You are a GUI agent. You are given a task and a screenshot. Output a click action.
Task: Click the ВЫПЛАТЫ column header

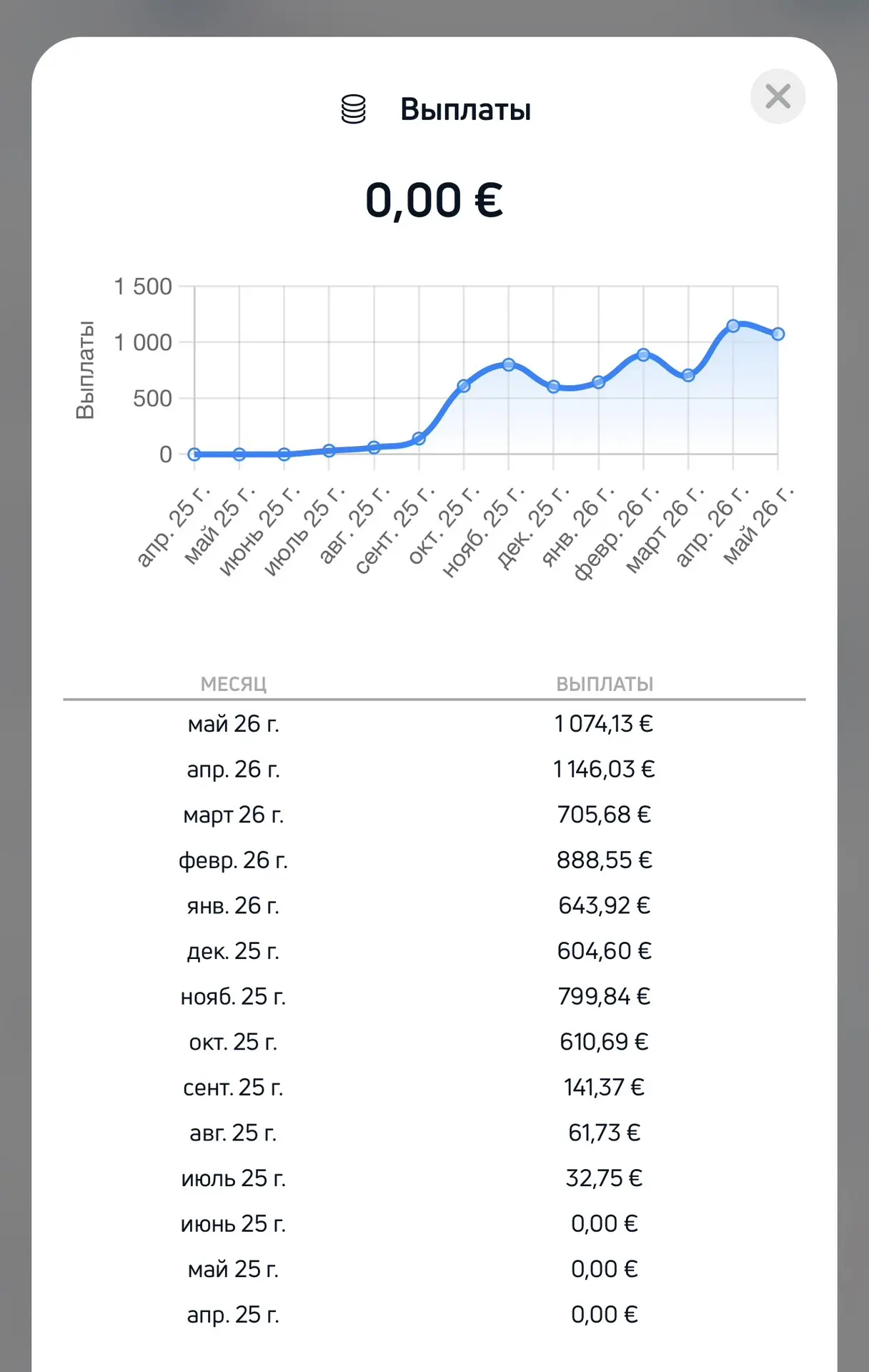[x=605, y=684]
